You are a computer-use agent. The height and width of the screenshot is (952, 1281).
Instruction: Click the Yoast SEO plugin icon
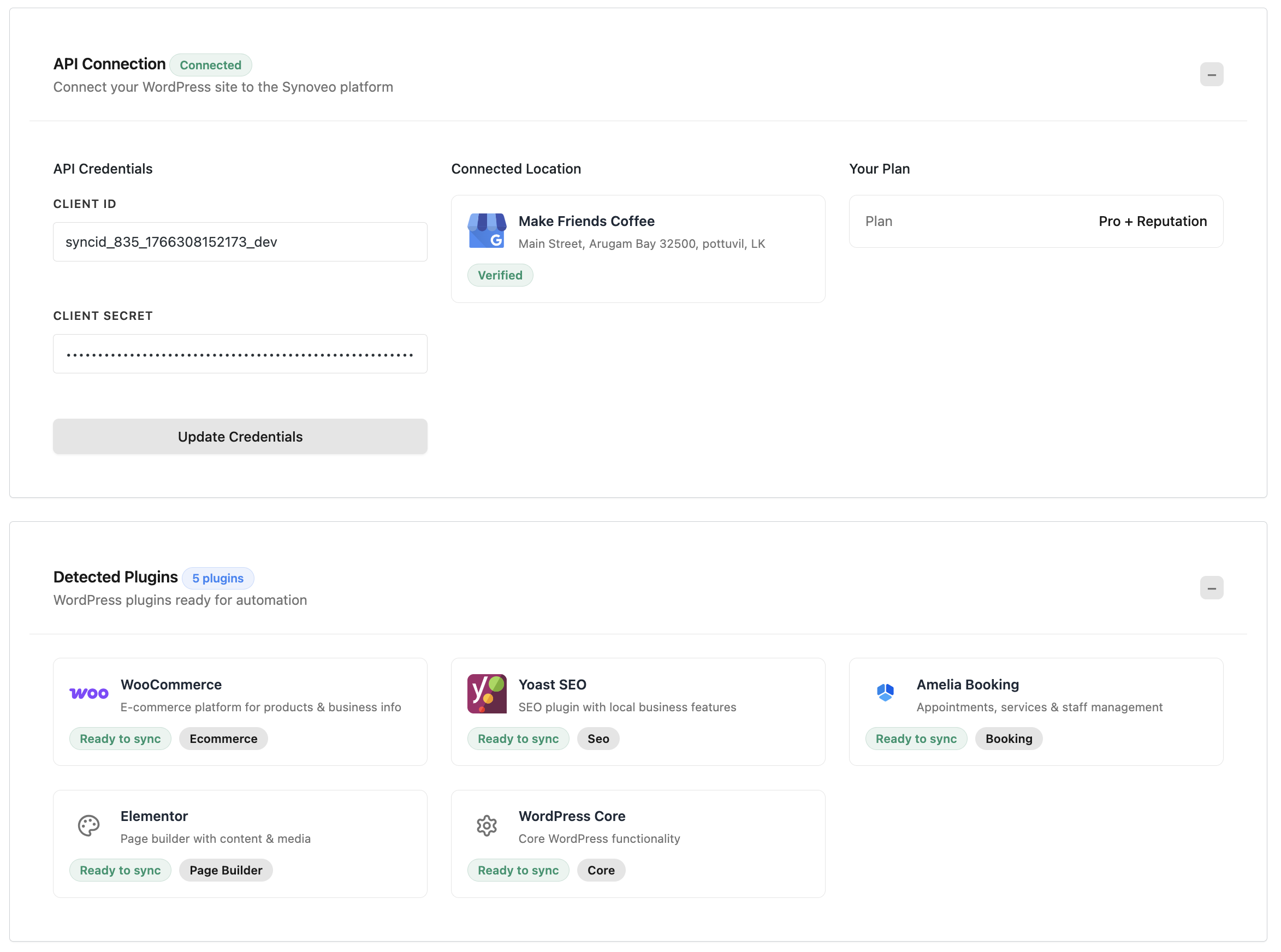[x=487, y=694]
